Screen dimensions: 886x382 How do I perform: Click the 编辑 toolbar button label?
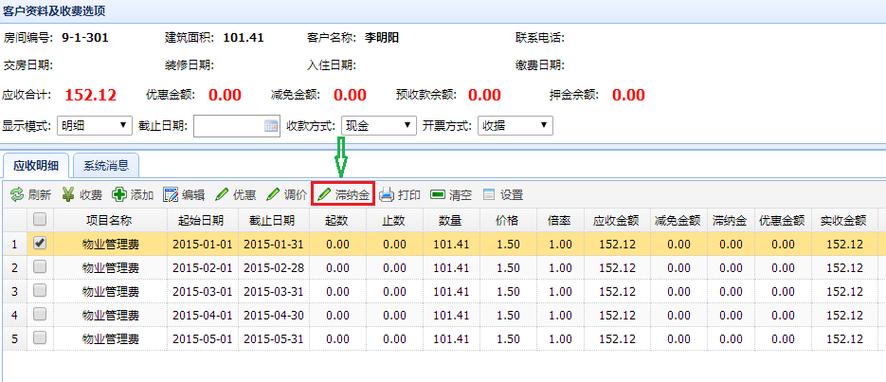tap(193, 196)
